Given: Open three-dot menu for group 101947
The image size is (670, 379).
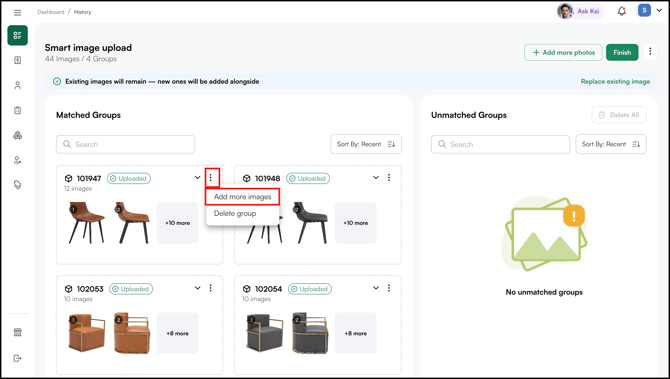Looking at the screenshot, I should point(211,177).
